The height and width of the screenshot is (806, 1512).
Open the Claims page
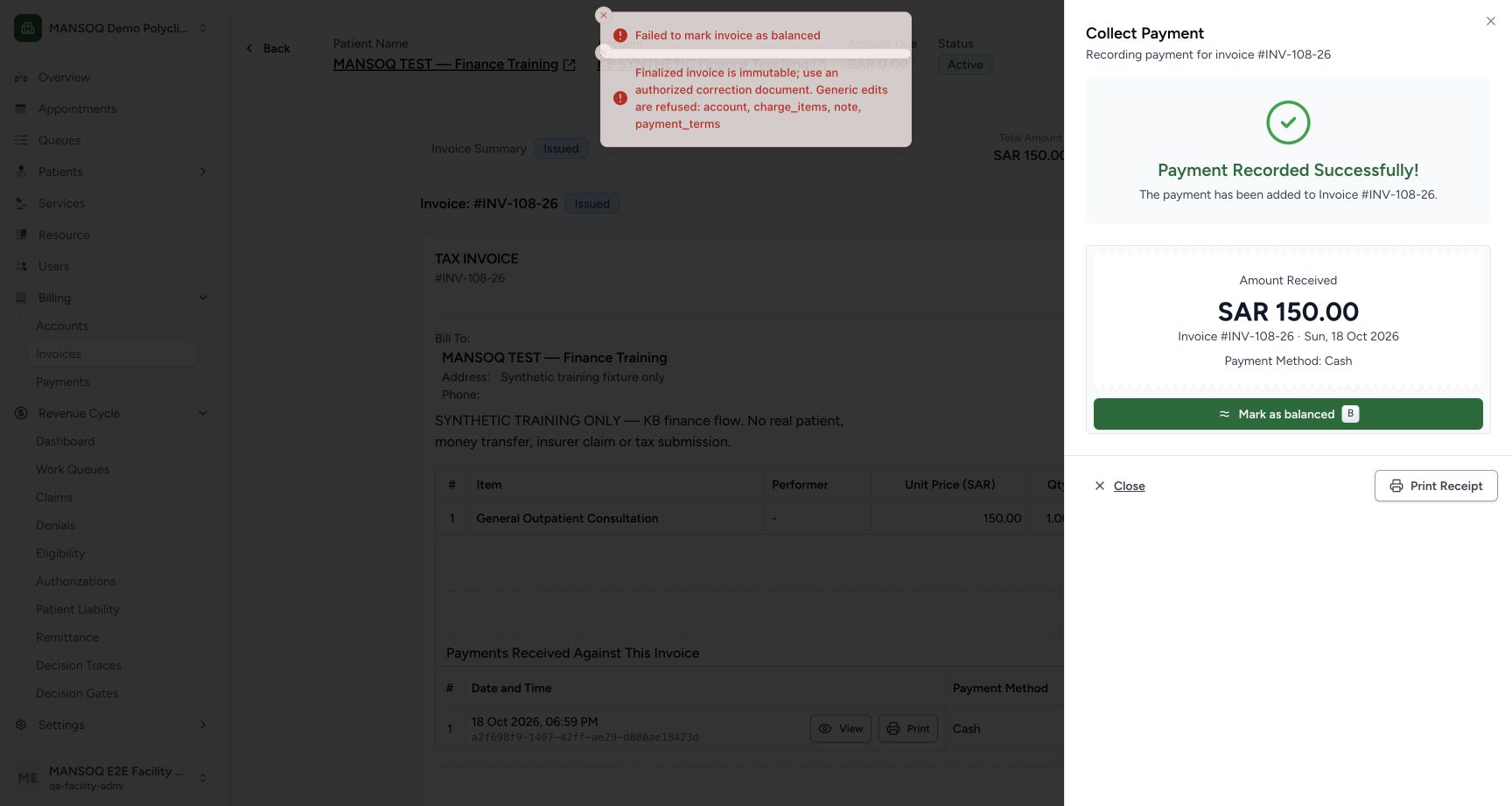tap(54, 497)
